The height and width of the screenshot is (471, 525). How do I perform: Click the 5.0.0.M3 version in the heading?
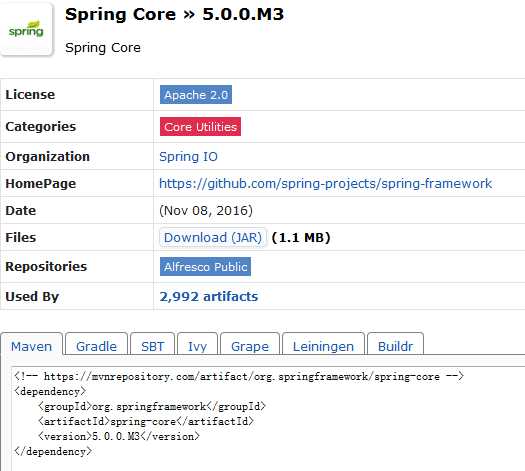(x=243, y=14)
